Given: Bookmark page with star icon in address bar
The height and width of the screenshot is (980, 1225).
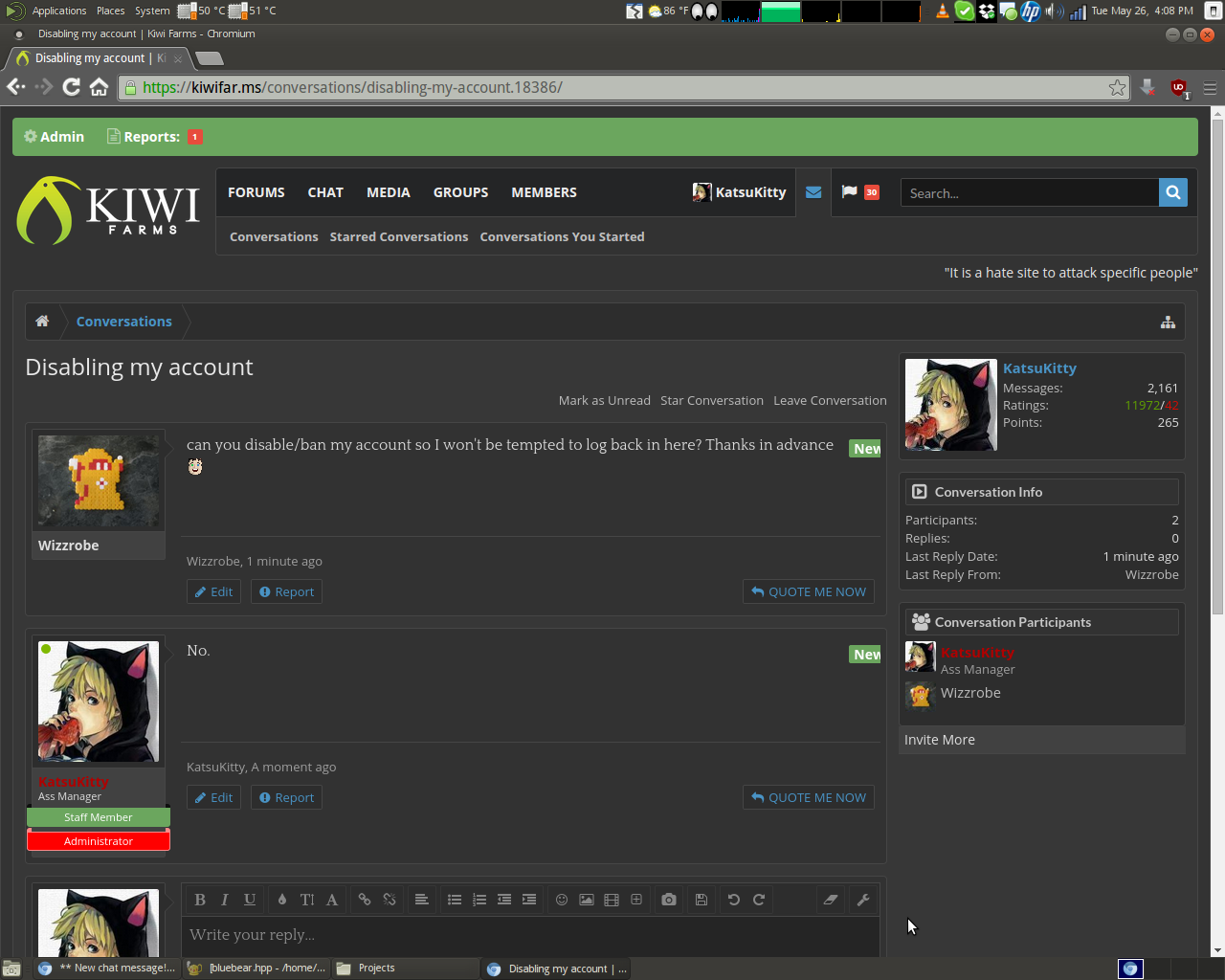Looking at the screenshot, I should point(1117,87).
